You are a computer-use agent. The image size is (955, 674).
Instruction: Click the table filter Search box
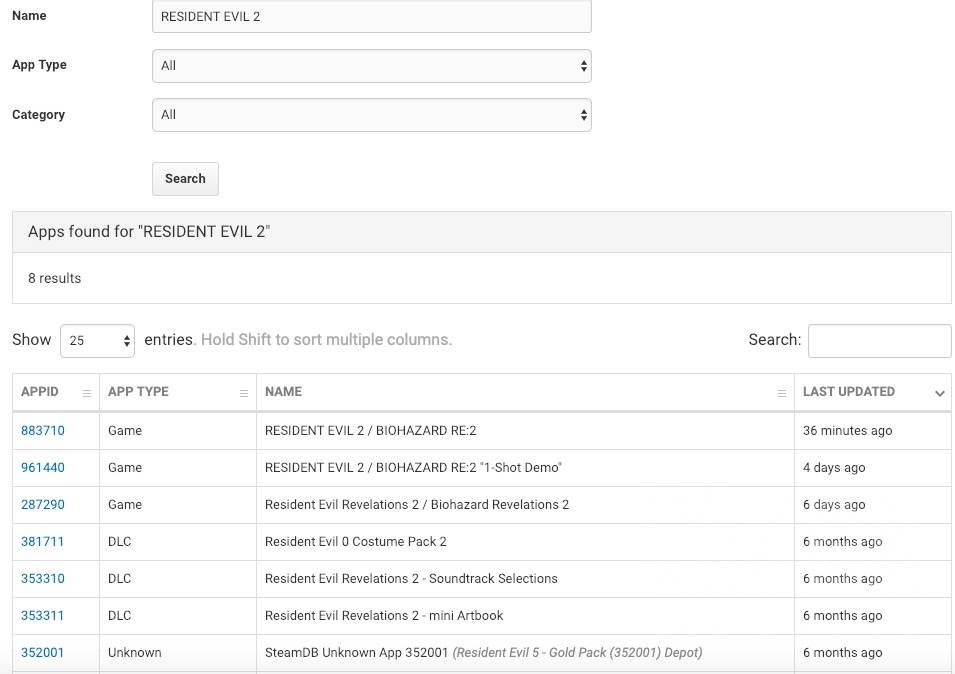point(879,340)
